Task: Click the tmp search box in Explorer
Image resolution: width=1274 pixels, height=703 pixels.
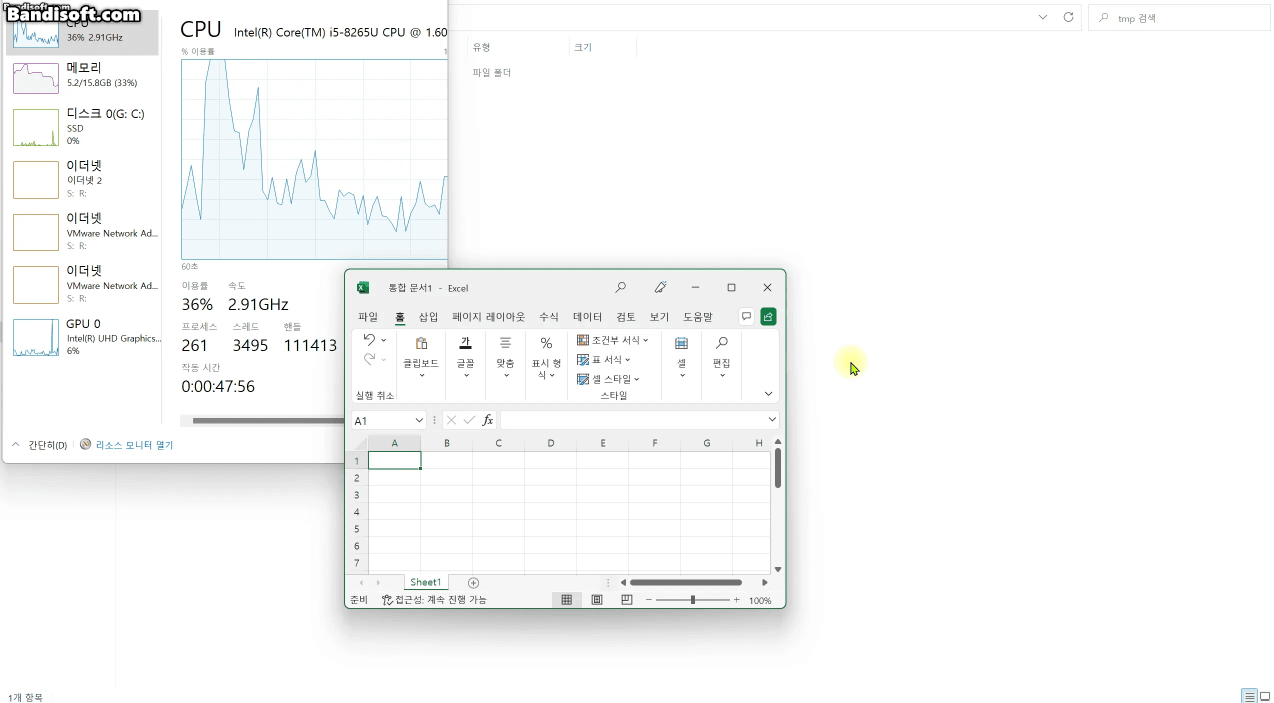Action: [x=1178, y=17]
